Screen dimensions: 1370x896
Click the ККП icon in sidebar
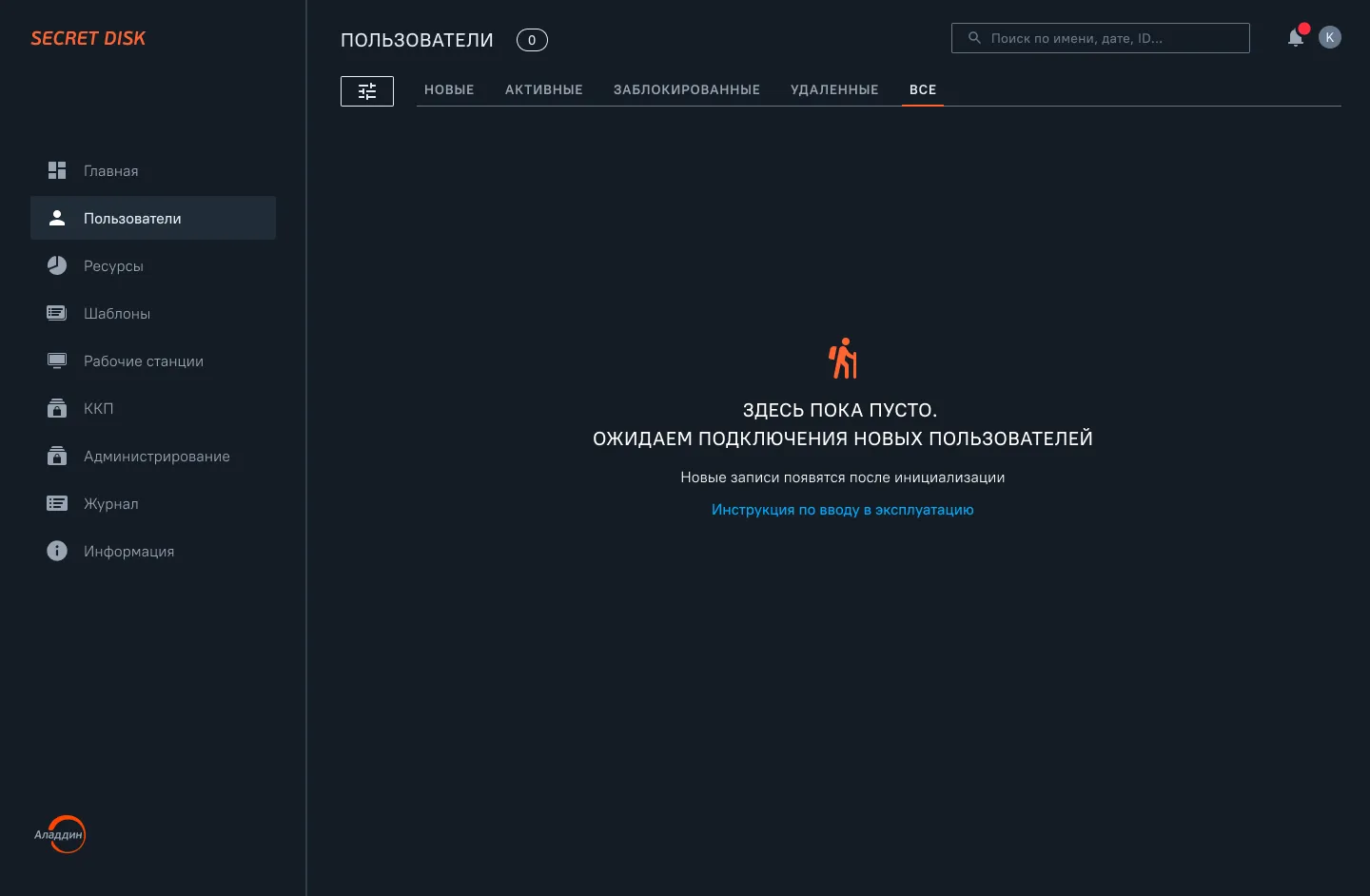tap(57, 408)
